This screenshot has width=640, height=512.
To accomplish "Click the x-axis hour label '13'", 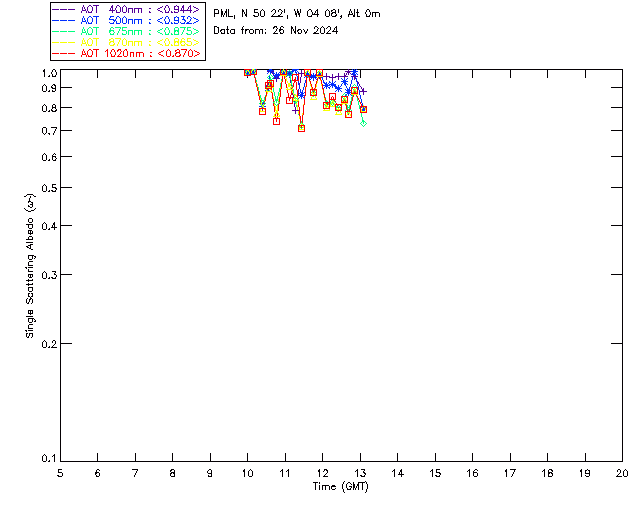I will coord(360,473).
